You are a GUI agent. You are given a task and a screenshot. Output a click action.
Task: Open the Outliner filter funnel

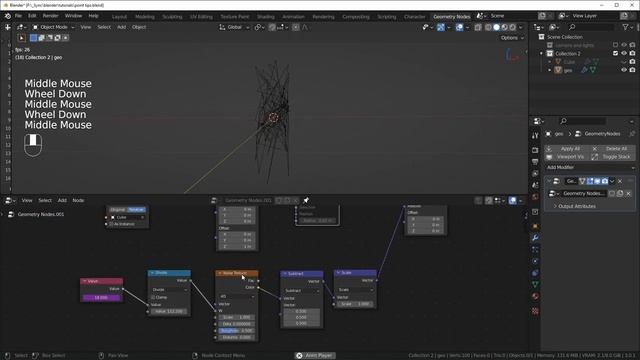(x=626, y=27)
